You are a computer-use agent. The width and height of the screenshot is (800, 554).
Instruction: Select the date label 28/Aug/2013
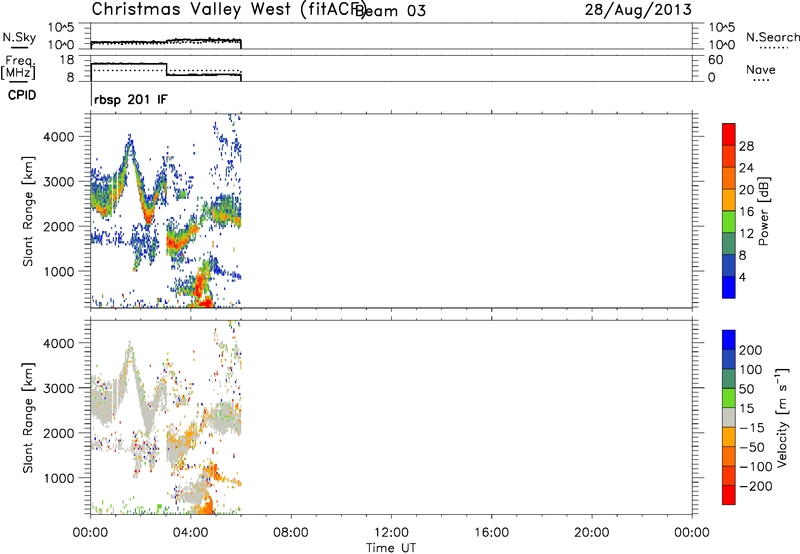[x=638, y=9]
